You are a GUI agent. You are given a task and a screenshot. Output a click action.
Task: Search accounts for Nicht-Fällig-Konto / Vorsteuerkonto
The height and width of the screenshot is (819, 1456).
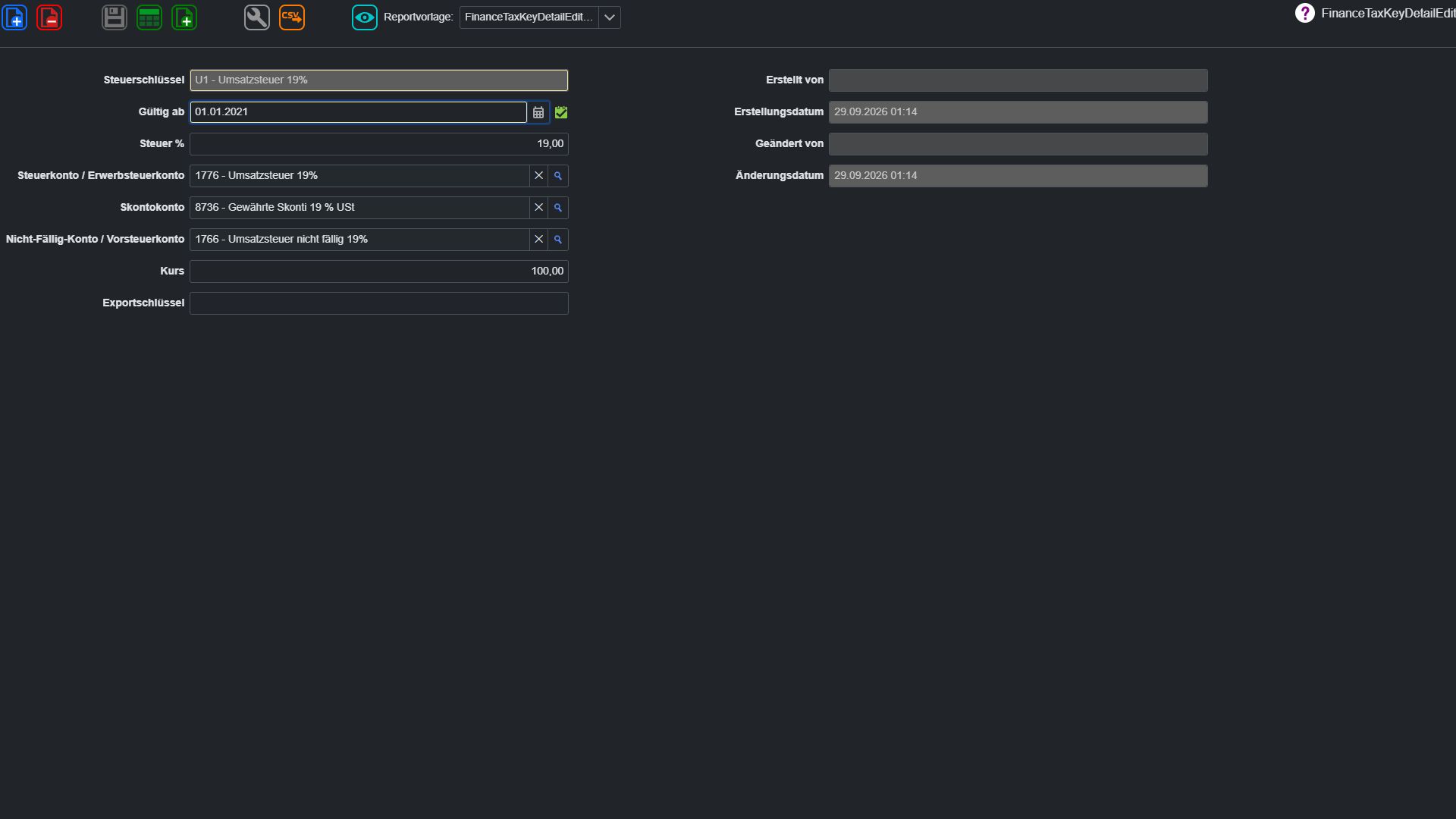pos(558,240)
